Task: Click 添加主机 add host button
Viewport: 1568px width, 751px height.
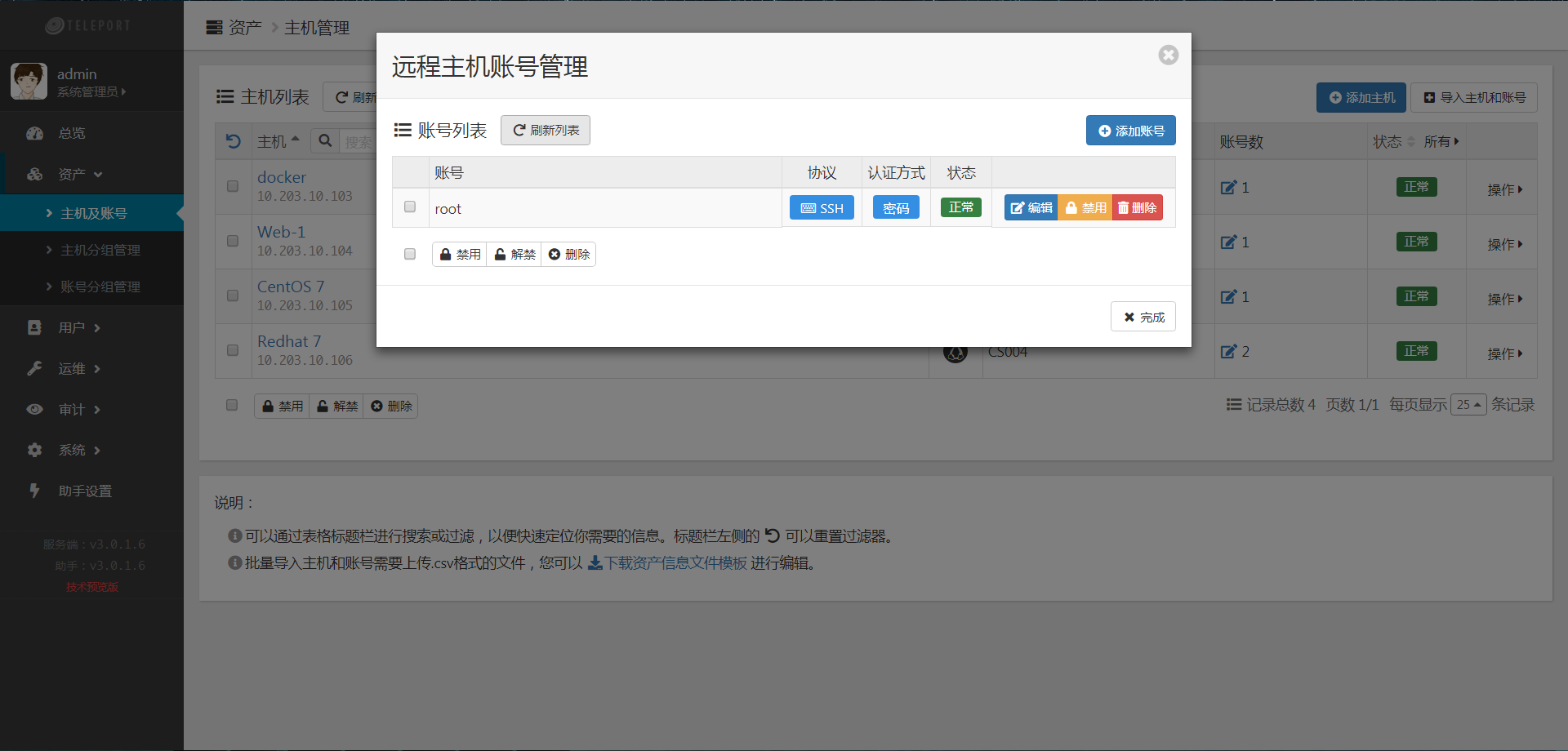Action: pyautogui.click(x=1361, y=97)
